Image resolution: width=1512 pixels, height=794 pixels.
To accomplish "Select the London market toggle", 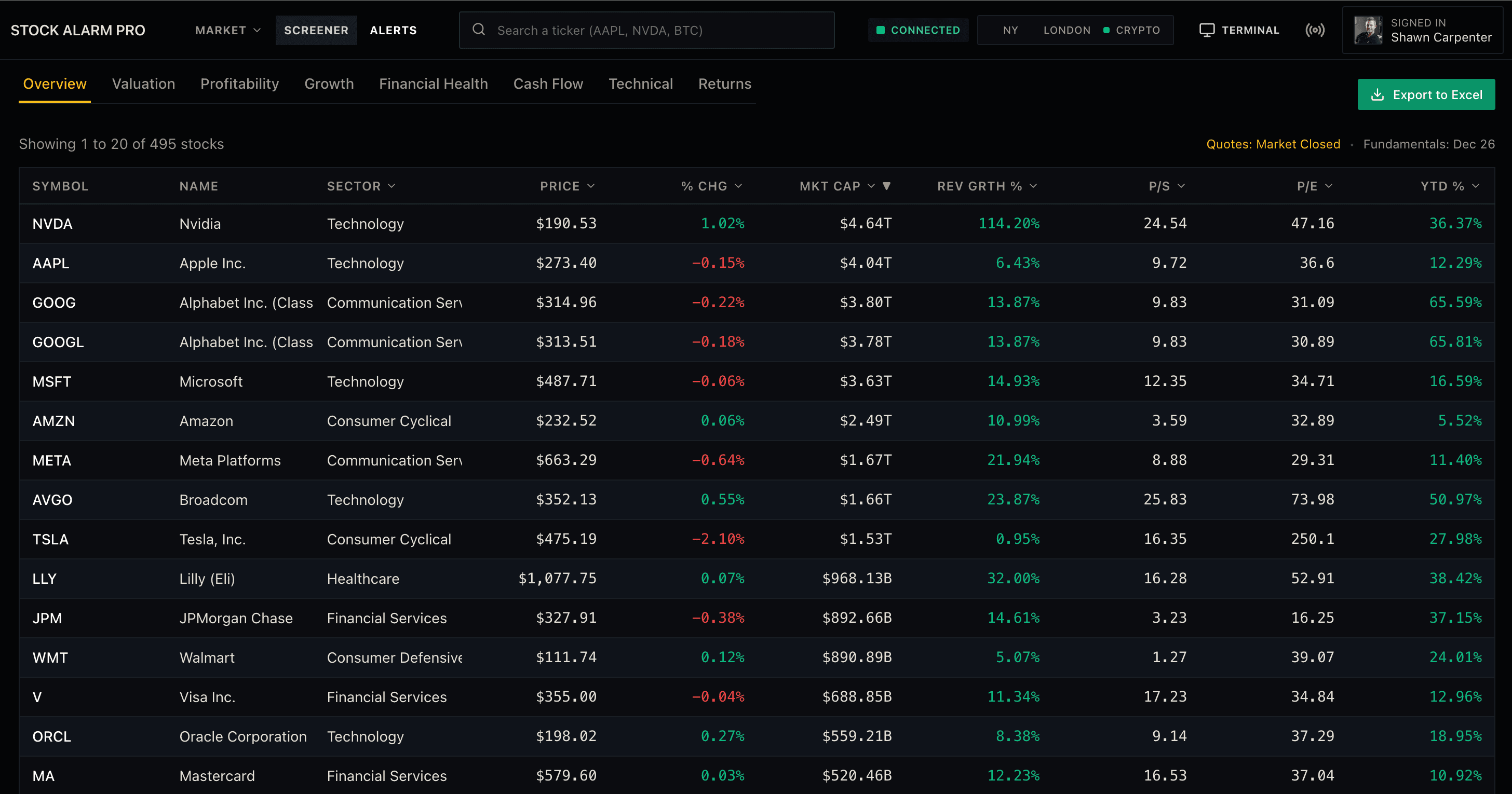I will tap(1066, 30).
